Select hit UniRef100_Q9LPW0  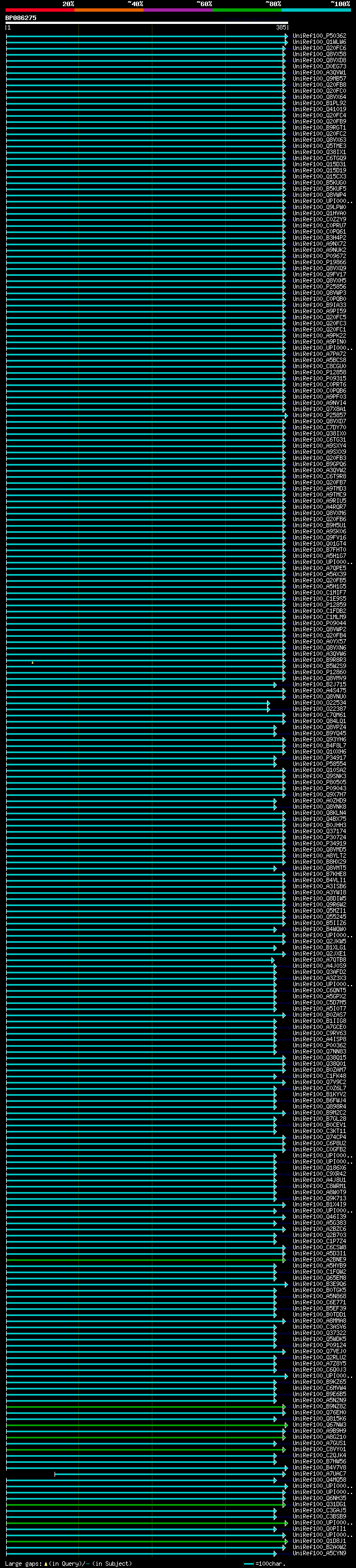(x=319, y=207)
